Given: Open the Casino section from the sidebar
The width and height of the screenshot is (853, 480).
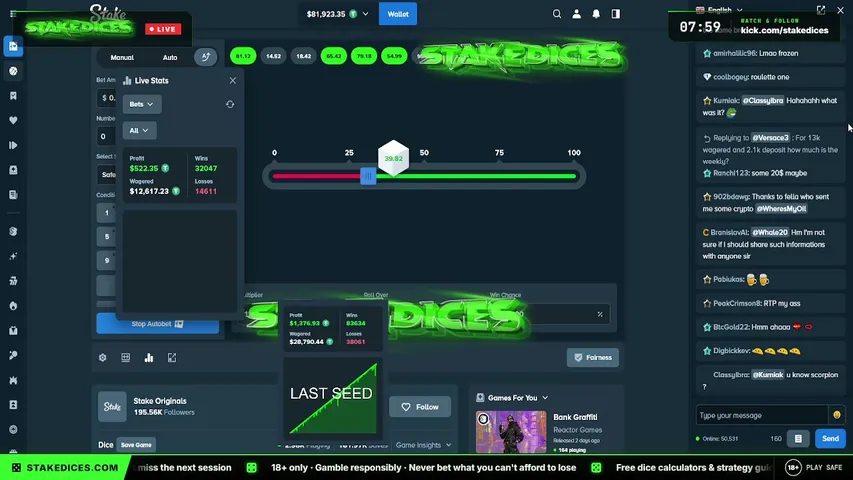Looking at the screenshot, I should (13, 46).
